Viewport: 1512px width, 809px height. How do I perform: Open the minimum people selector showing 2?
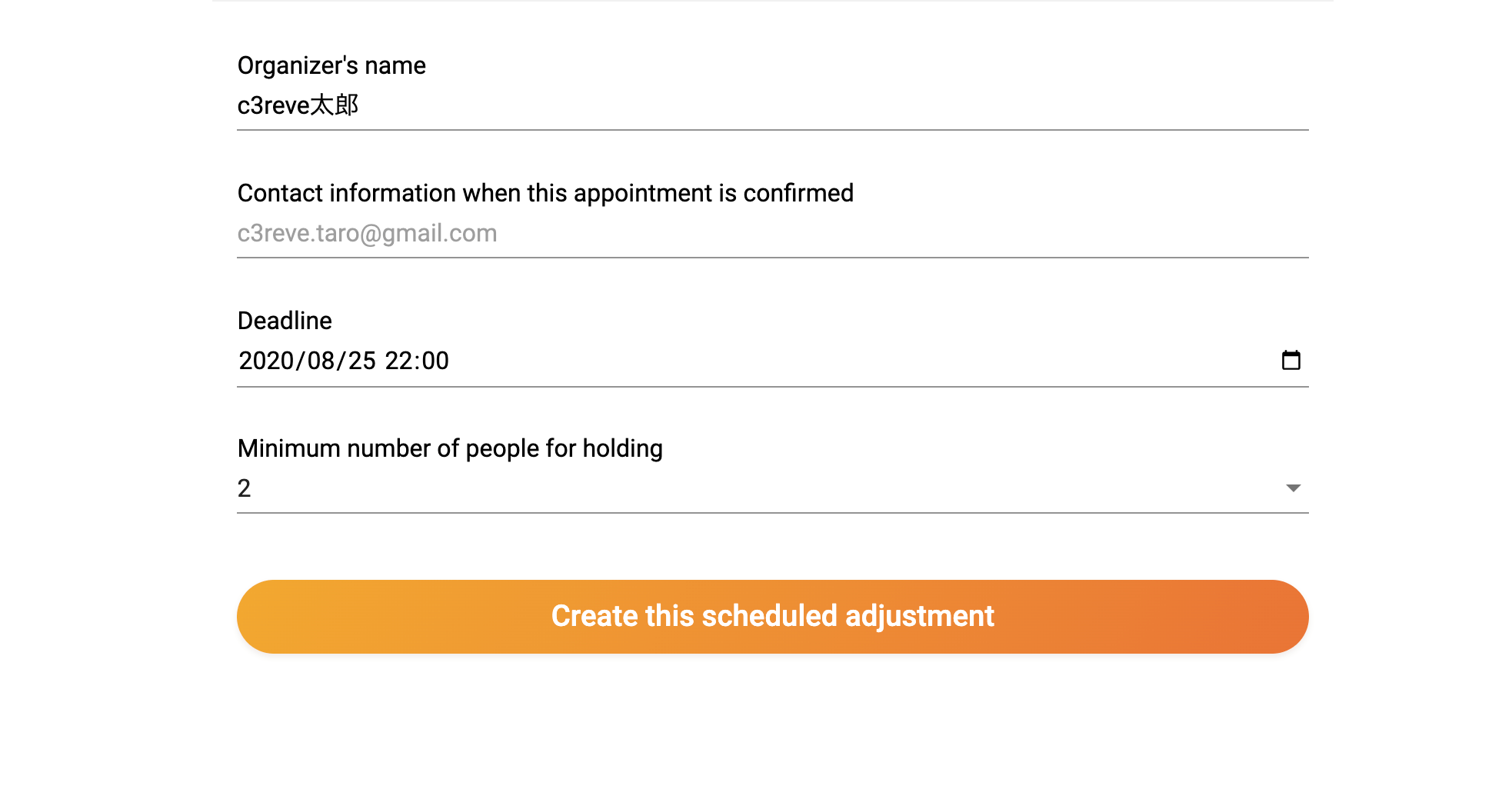pyautogui.click(x=245, y=488)
